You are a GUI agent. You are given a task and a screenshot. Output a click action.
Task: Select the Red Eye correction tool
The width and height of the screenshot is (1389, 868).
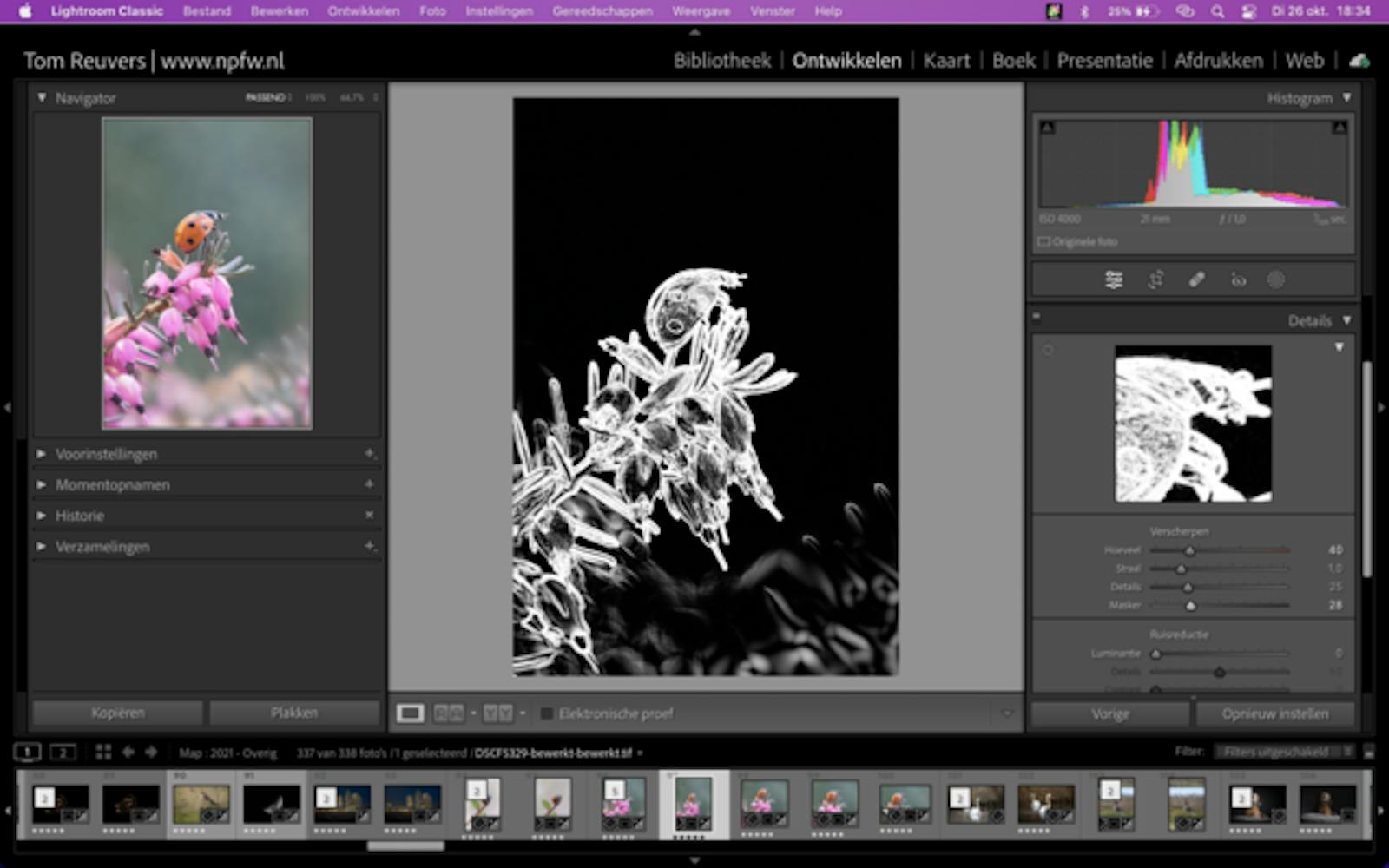[x=1238, y=279]
